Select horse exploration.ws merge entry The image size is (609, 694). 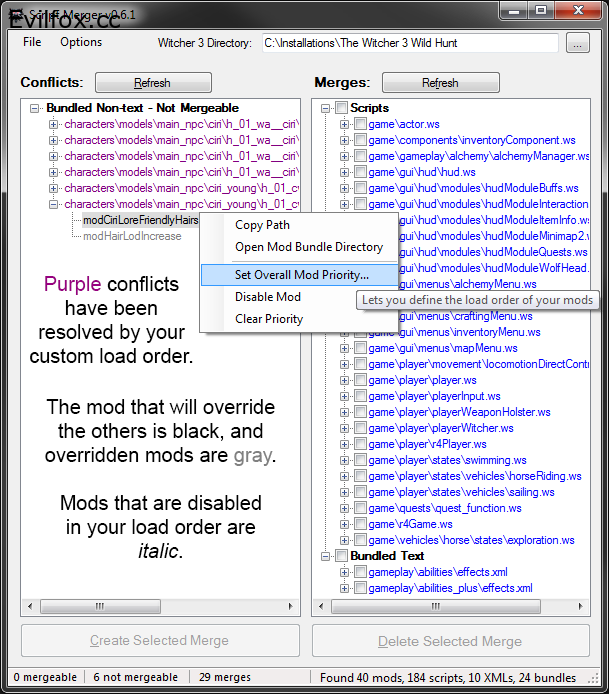tap(471, 540)
